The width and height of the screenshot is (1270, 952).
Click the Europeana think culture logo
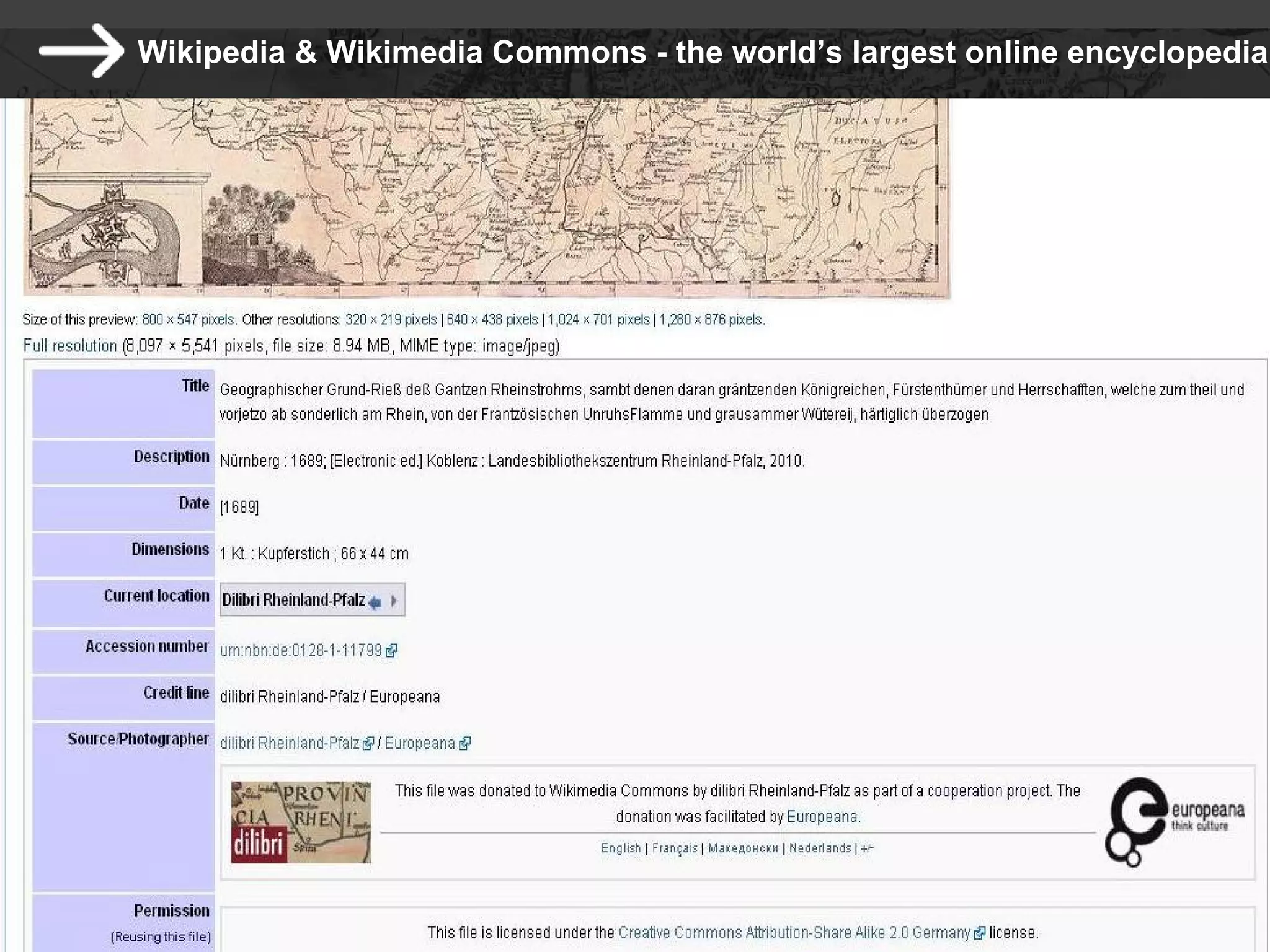pyautogui.click(x=1175, y=822)
